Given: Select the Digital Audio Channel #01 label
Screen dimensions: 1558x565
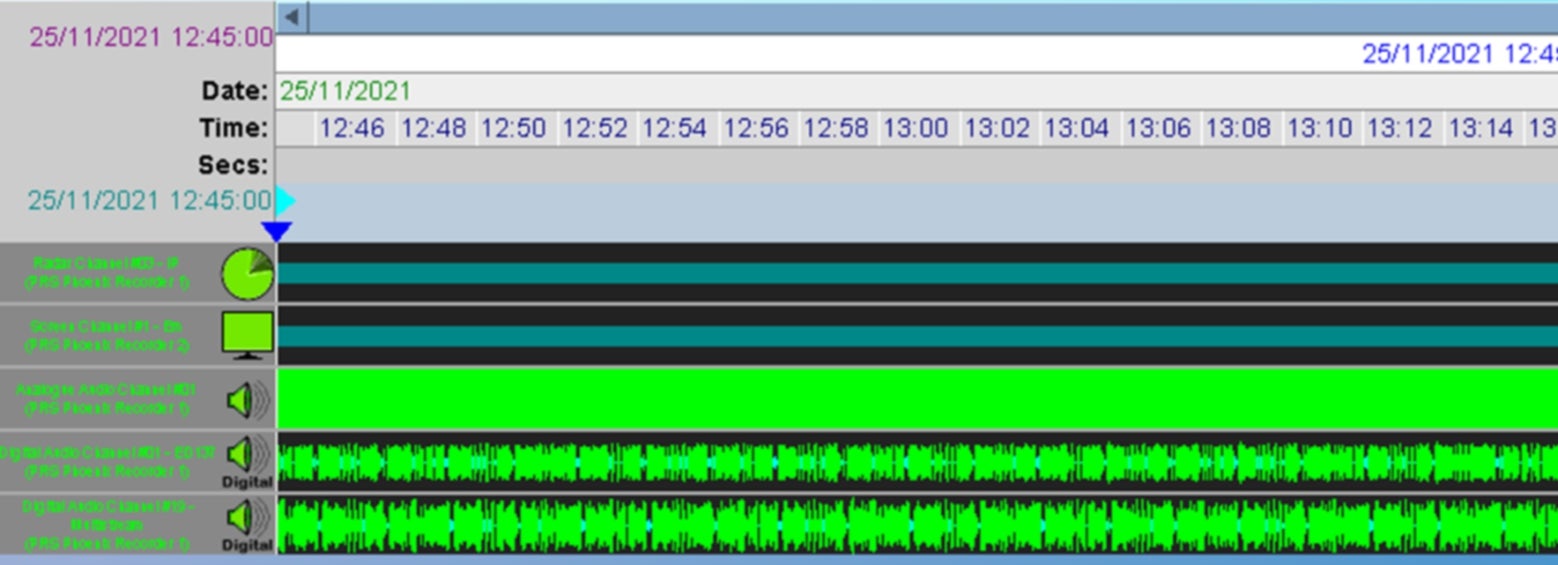Looking at the screenshot, I should pos(107,461).
